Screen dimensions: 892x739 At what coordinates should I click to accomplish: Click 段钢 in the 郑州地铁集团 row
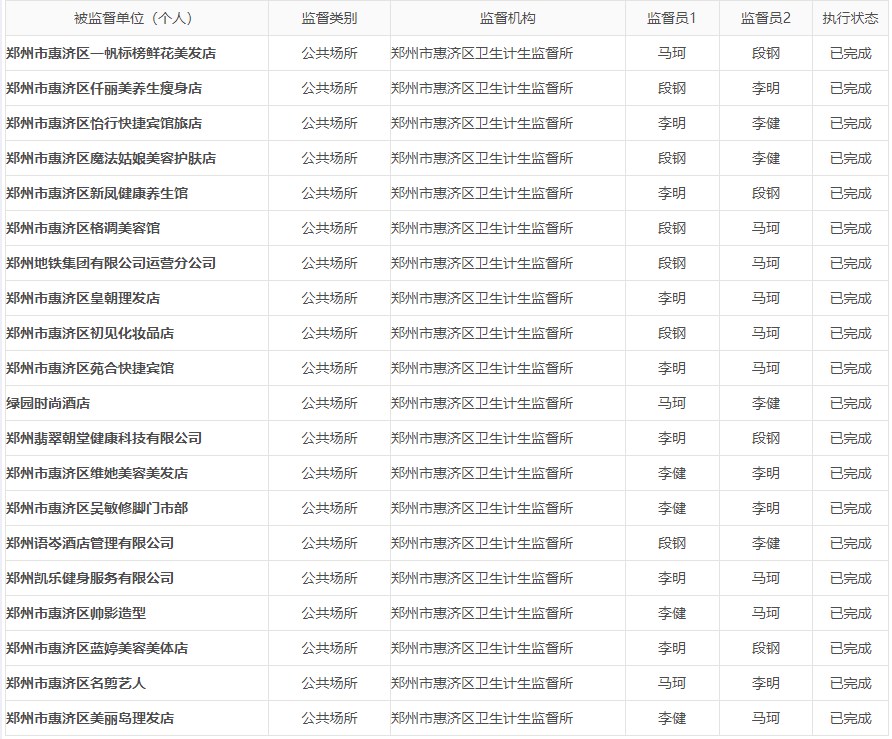click(672, 263)
